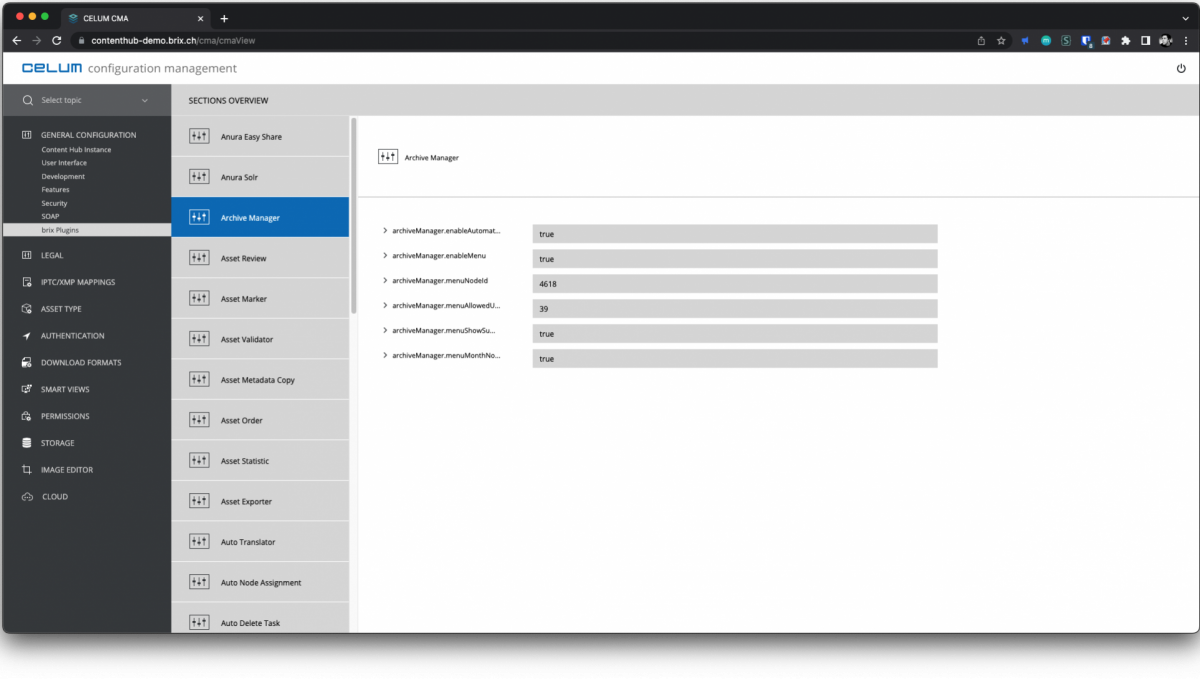This screenshot has height=679, width=1200.
Task: Click the enableAutomat... value field showing true
Action: [x=735, y=234]
